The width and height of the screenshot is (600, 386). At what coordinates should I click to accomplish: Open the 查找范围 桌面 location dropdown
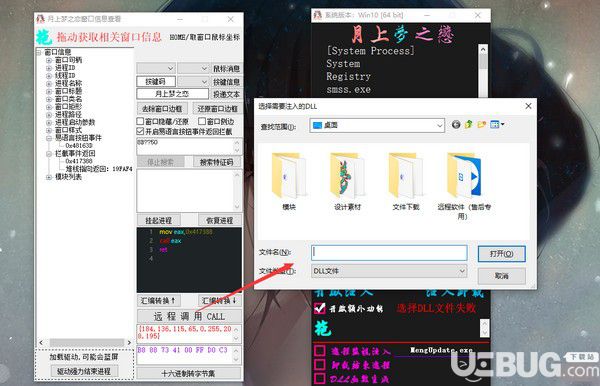[377, 125]
